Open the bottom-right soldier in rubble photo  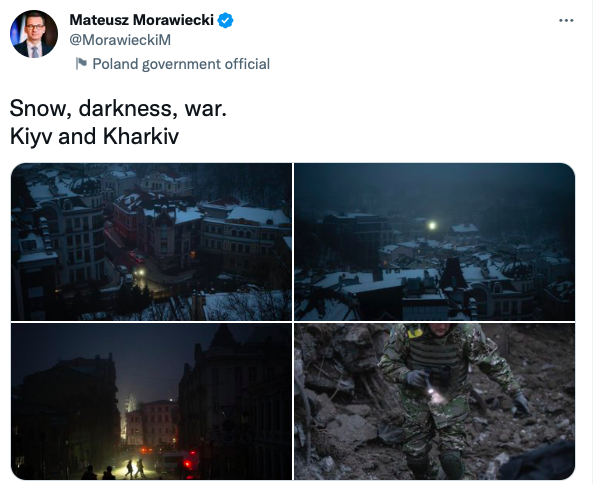click(435, 401)
